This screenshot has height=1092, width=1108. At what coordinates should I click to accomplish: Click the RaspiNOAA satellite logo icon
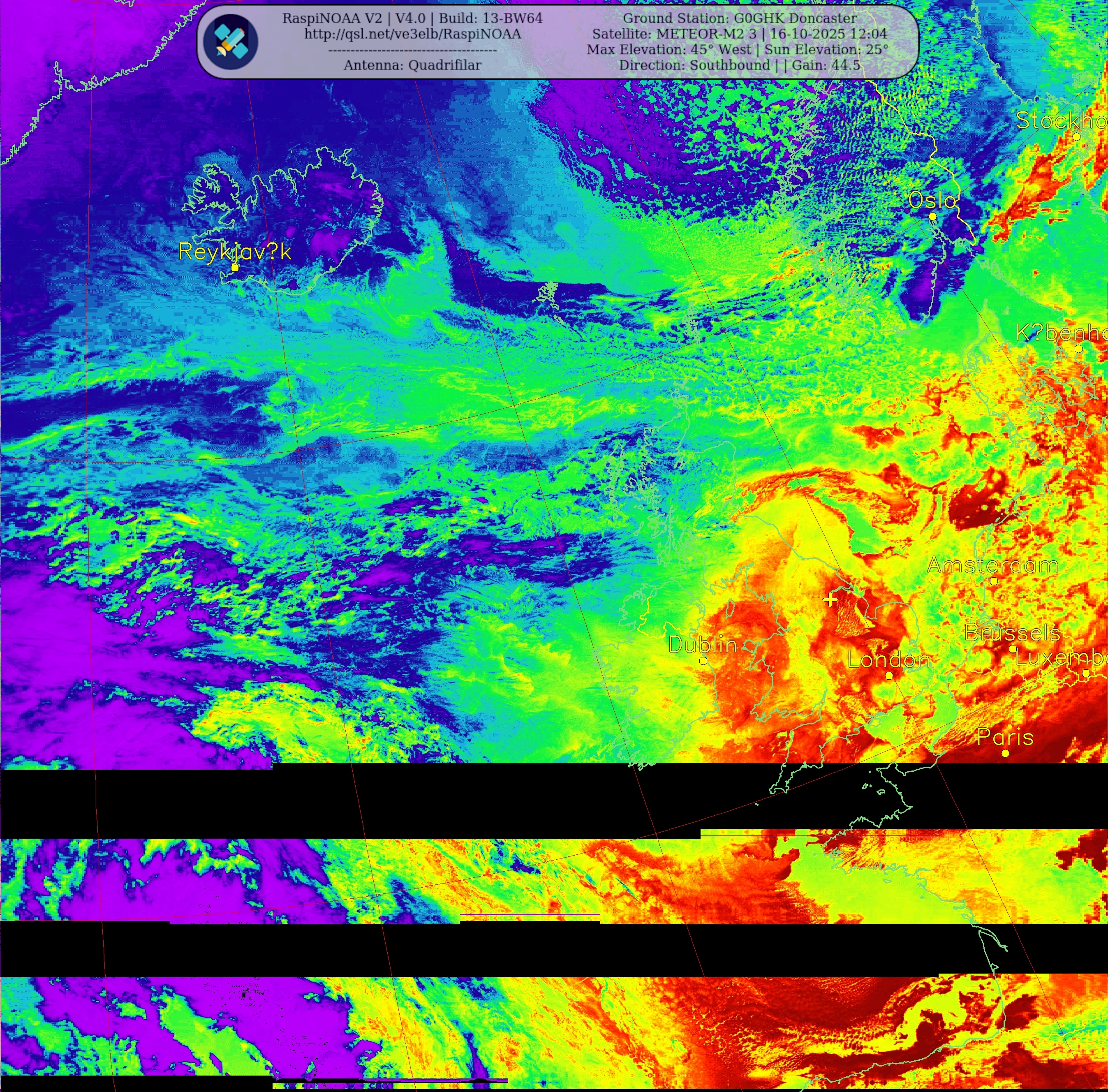(x=231, y=41)
